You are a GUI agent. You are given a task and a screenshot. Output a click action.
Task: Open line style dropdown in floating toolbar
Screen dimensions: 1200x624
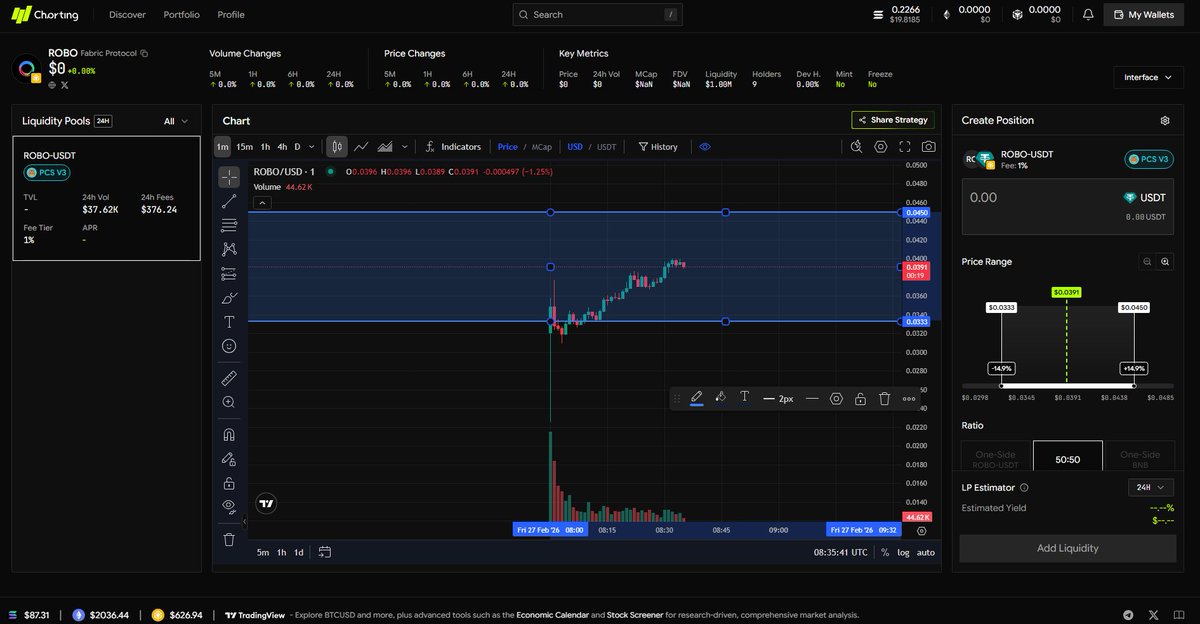point(811,398)
